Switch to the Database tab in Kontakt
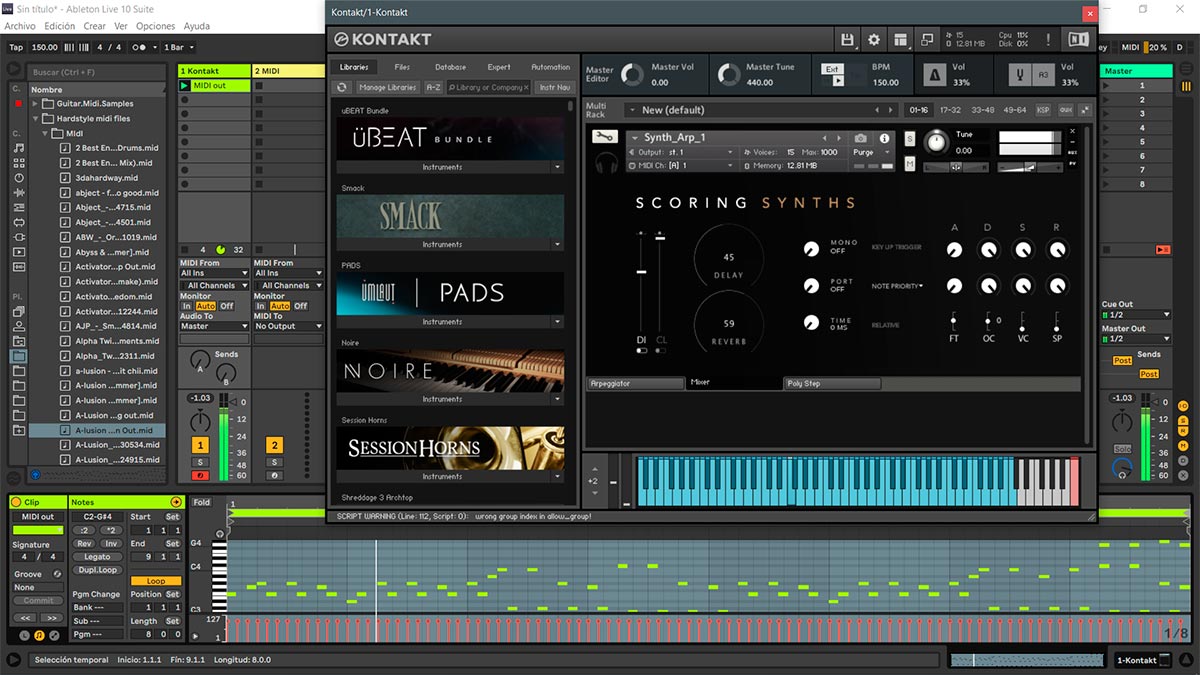Image resolution: width=1200 pixels, height=675 pixels. coord(451,67)
